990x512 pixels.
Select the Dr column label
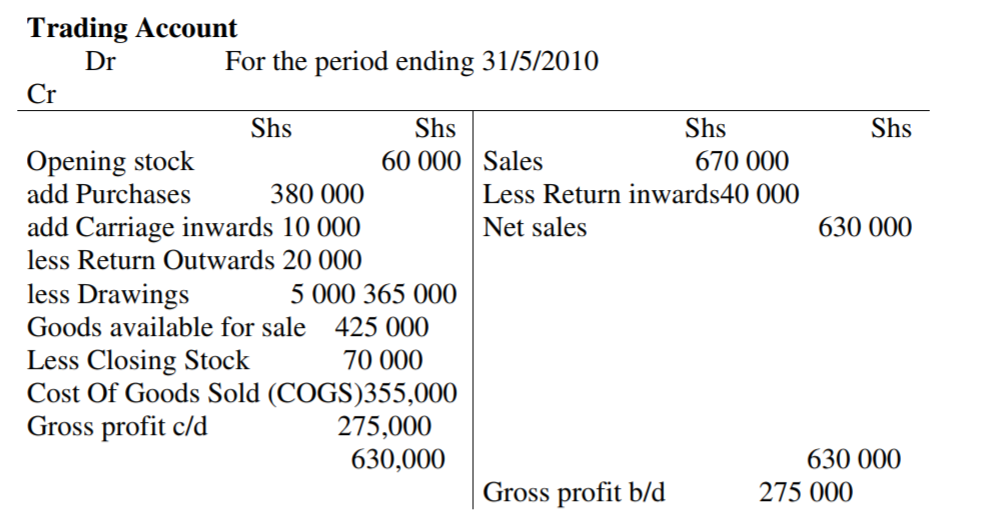pyautogui.click(x=99, y=62)
